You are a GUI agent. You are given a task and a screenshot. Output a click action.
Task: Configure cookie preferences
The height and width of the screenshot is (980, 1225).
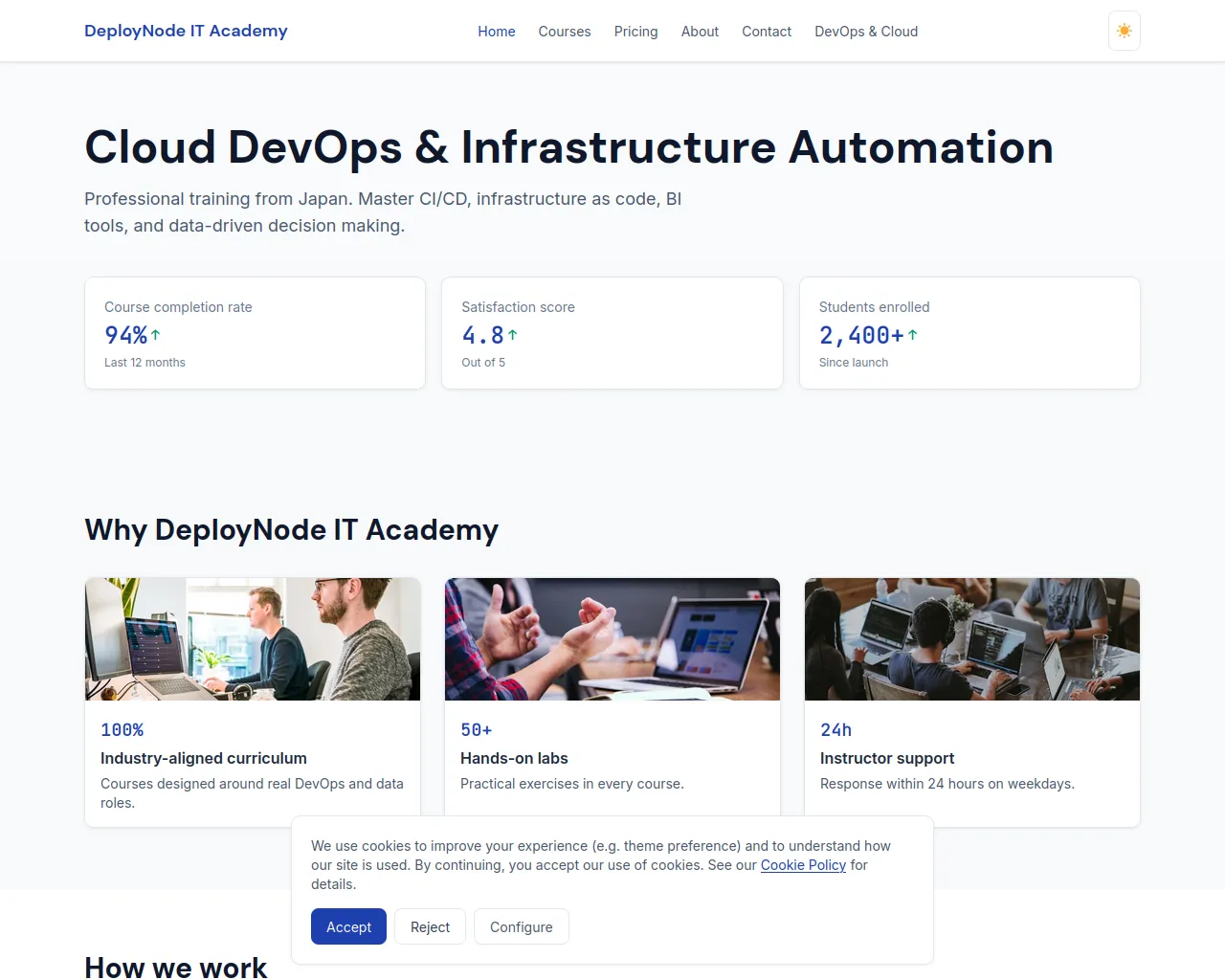522,926
